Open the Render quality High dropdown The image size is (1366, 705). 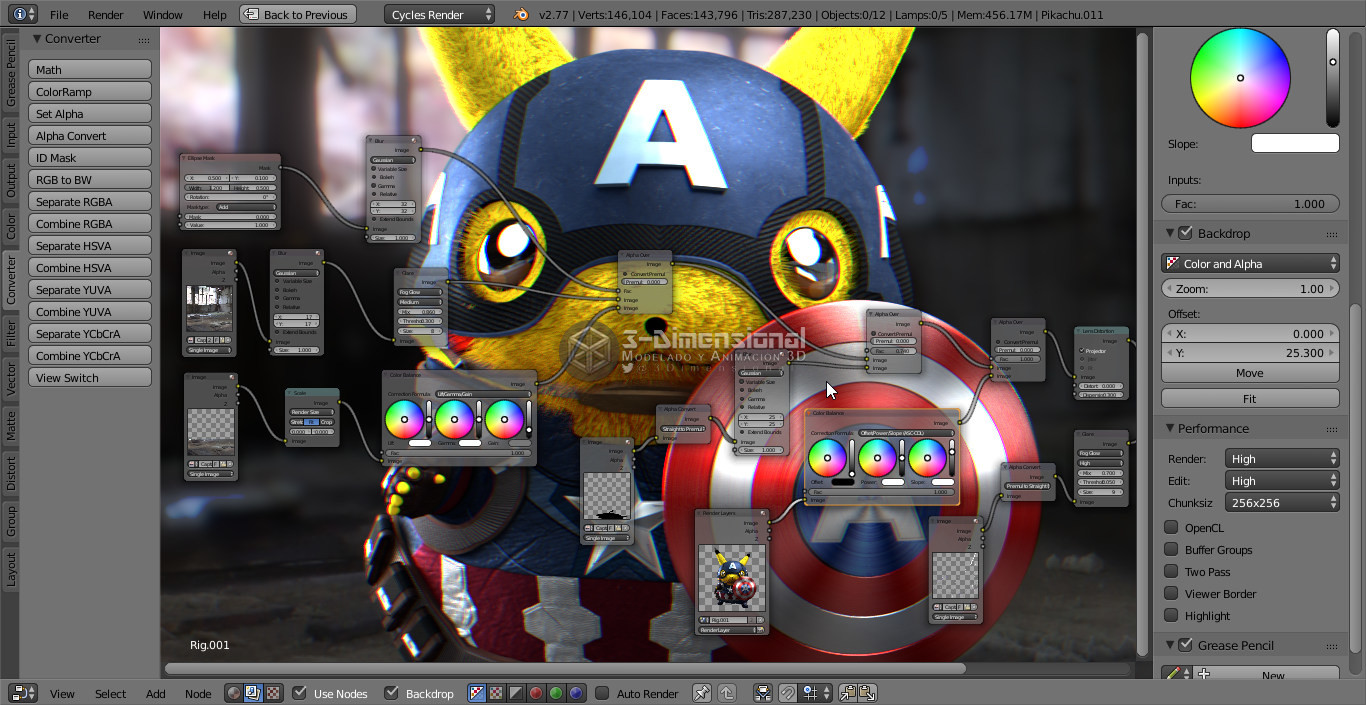pos(1283,458)
